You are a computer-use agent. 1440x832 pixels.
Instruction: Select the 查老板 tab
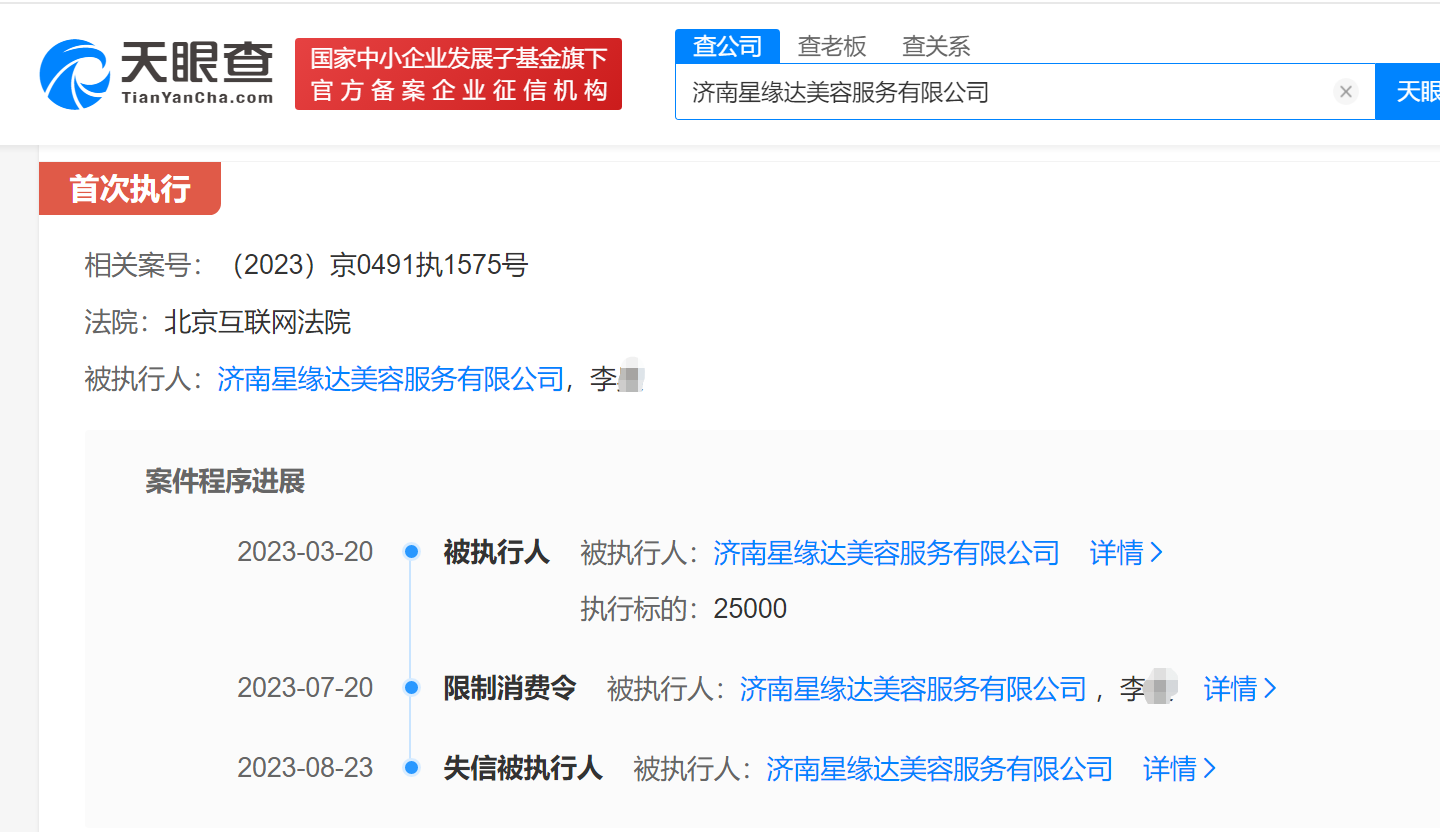click(x=832, y=46)
